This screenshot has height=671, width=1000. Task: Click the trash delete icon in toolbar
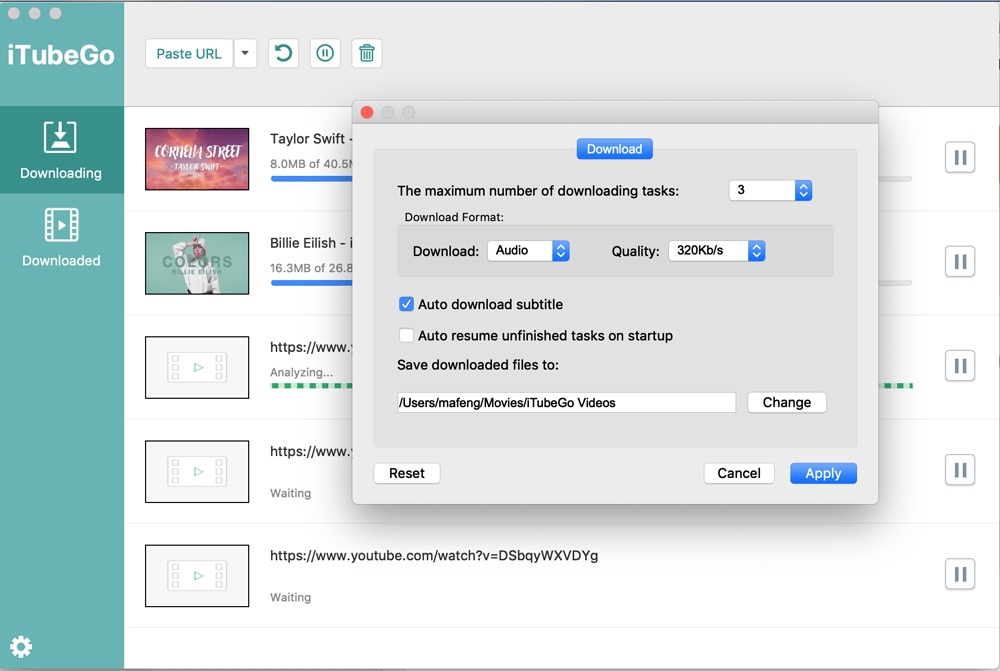[x=367, y=54]
